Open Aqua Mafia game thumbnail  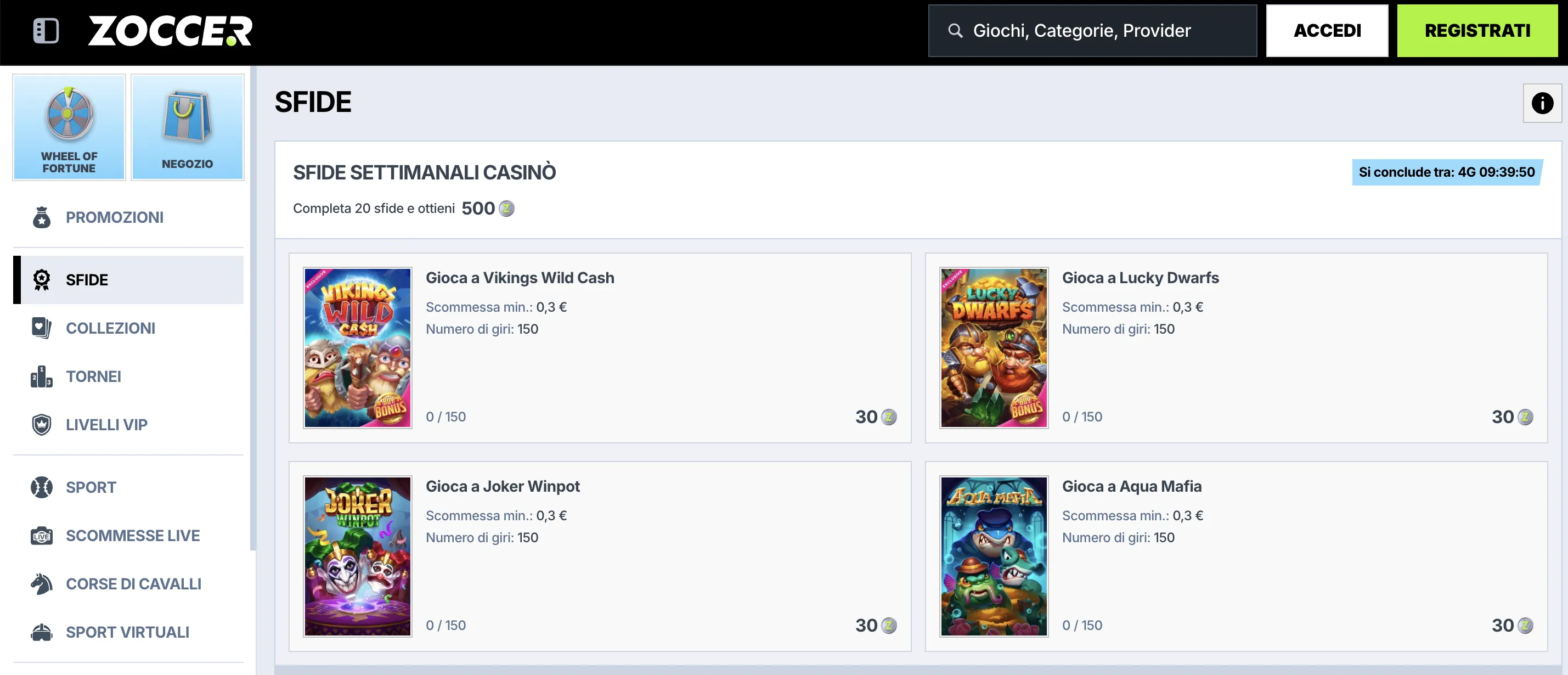pyautogui.click(x=994, y=556)
